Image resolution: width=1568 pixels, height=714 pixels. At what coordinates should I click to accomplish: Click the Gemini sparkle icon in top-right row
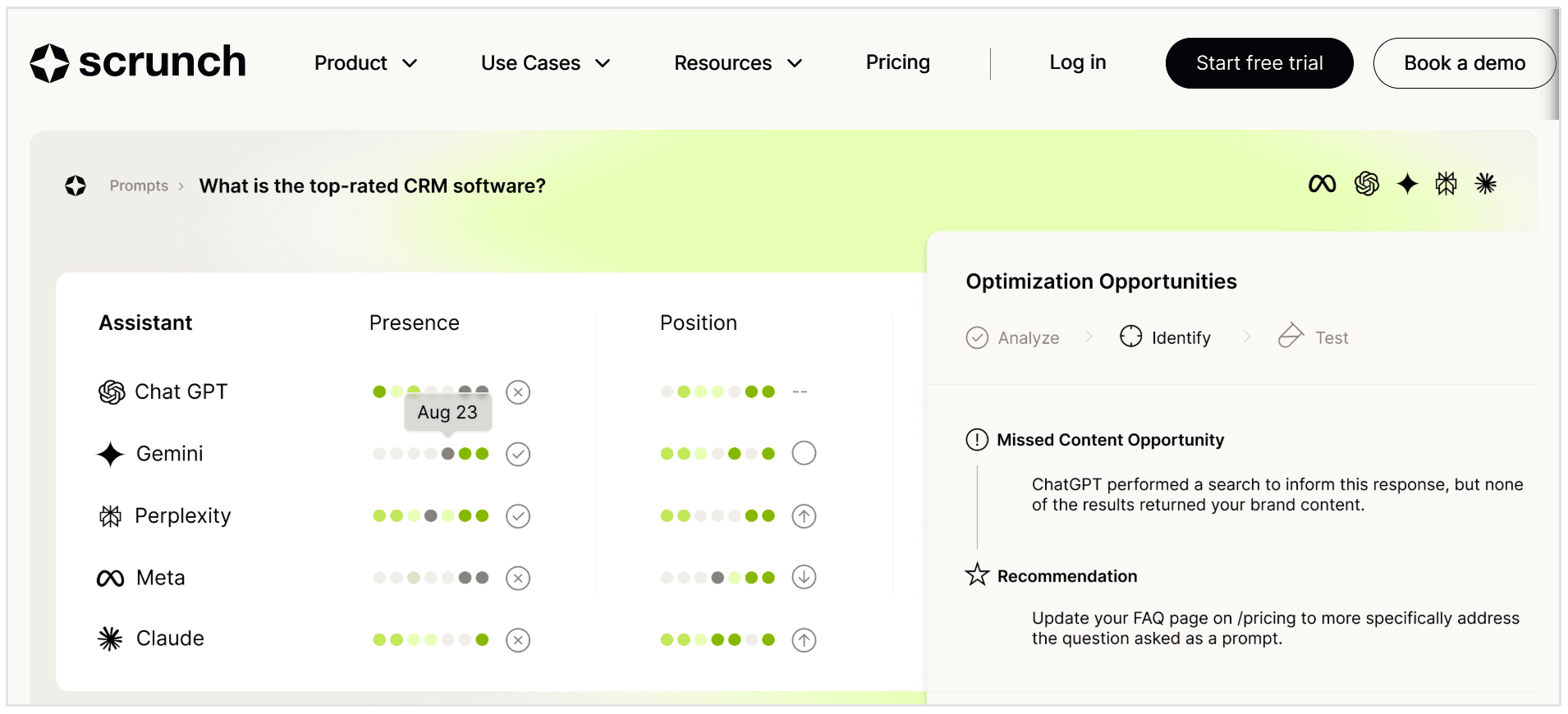(1407, 184)
